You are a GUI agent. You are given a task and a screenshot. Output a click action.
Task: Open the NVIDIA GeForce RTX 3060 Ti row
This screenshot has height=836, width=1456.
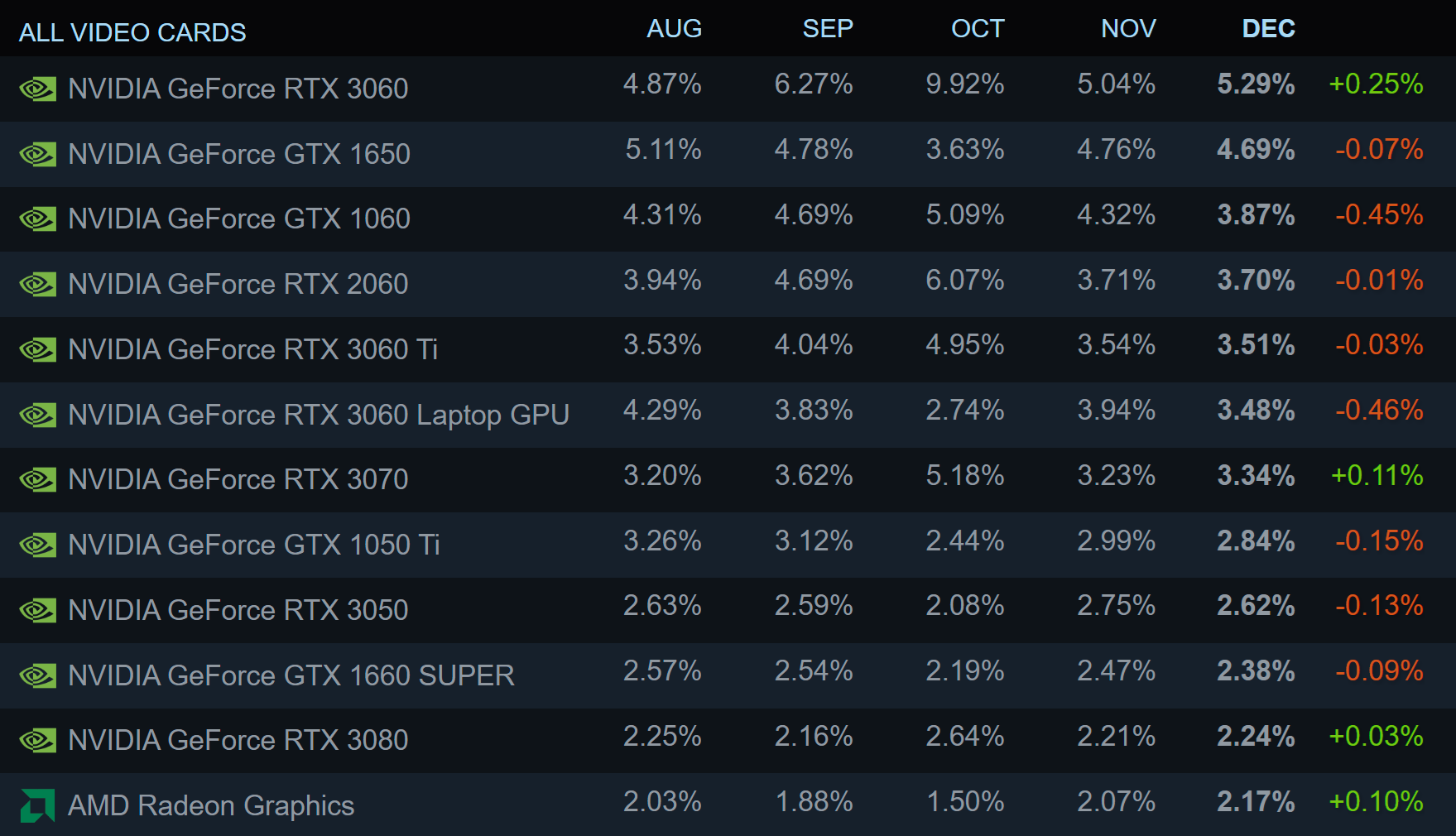pyautogui.click(x=252, y=349)
